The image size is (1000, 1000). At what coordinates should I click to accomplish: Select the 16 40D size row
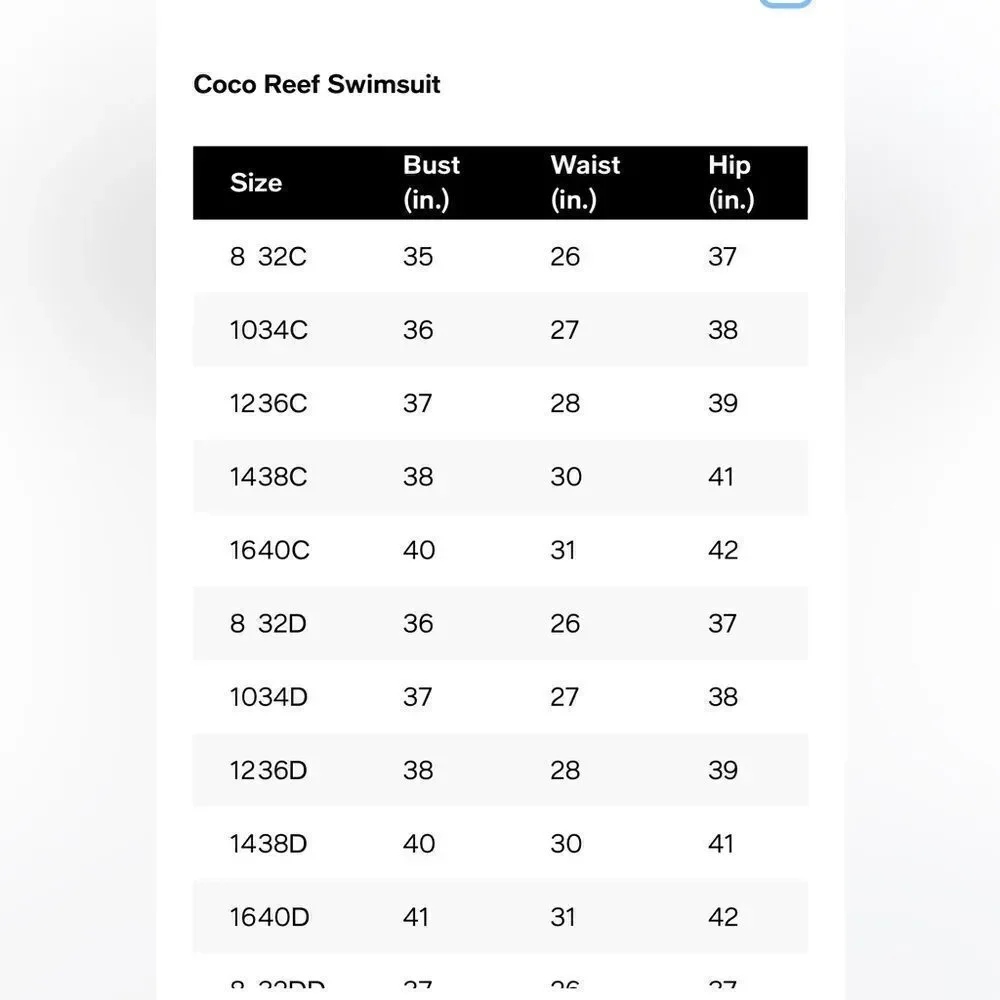tap(500, 916)
